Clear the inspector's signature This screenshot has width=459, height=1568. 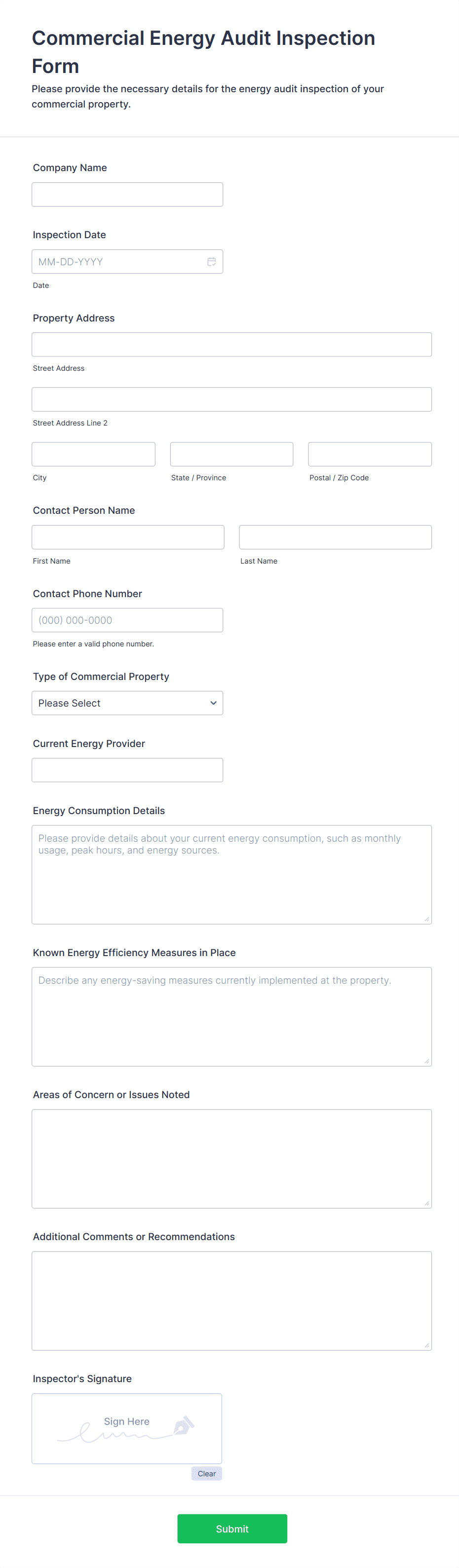tap(206, 1474)
